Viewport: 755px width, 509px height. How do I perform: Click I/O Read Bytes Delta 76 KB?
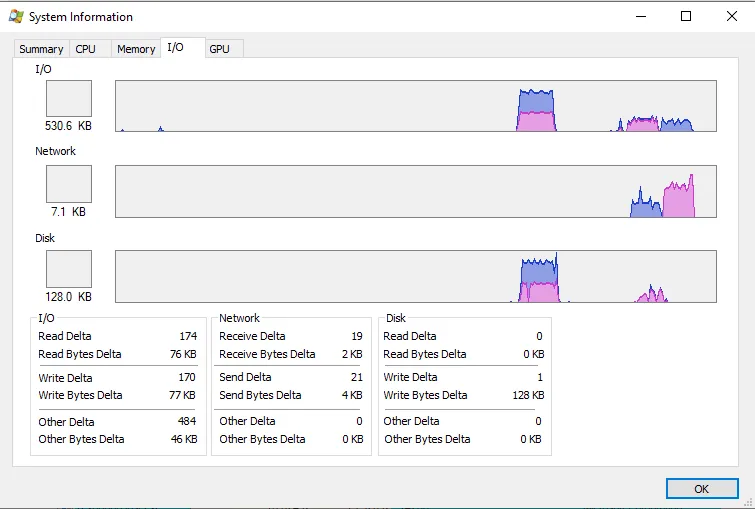tap(183, 354)
